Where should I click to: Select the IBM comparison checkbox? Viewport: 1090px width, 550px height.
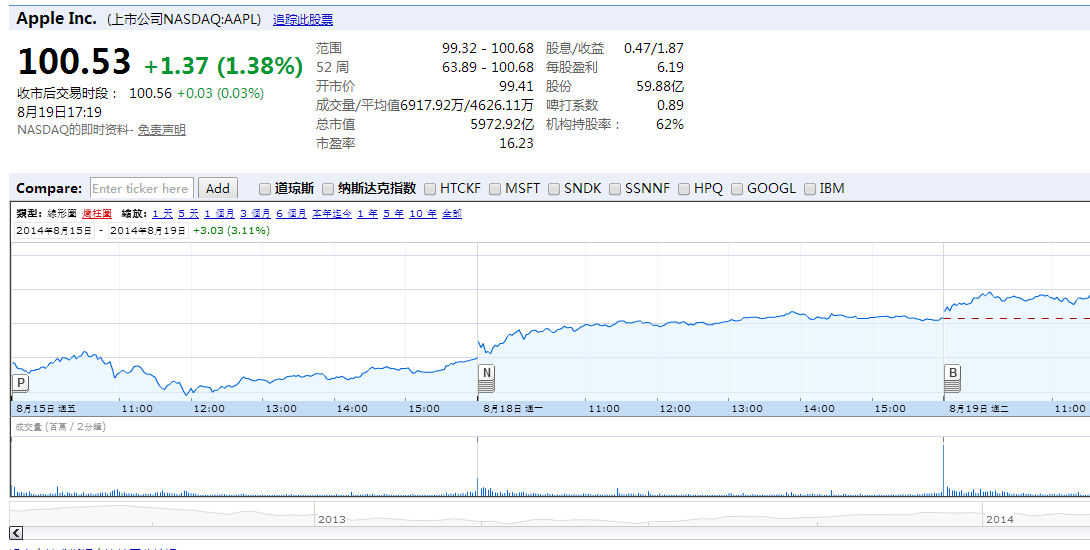(x=810, y=188)
